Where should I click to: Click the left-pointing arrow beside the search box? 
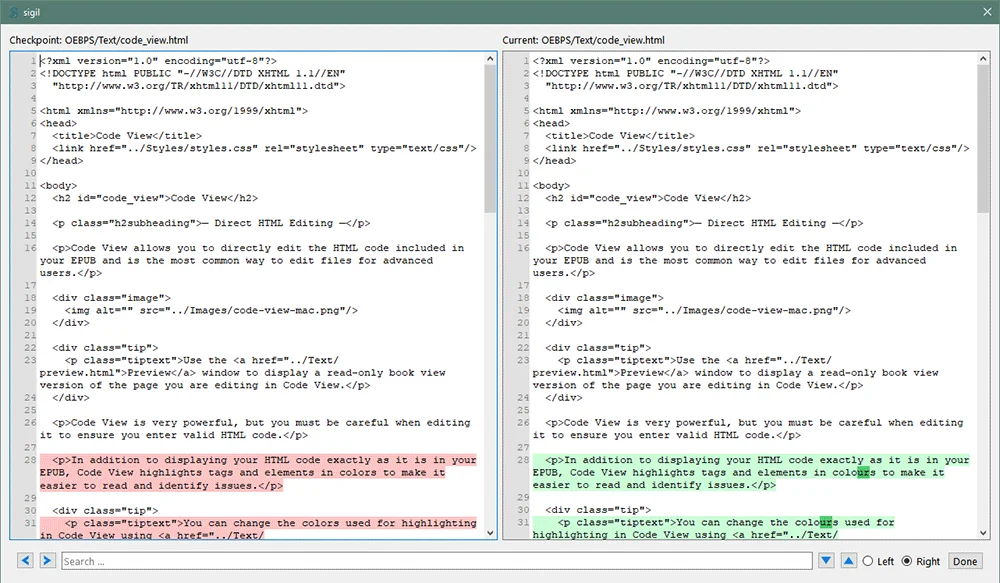26,561
